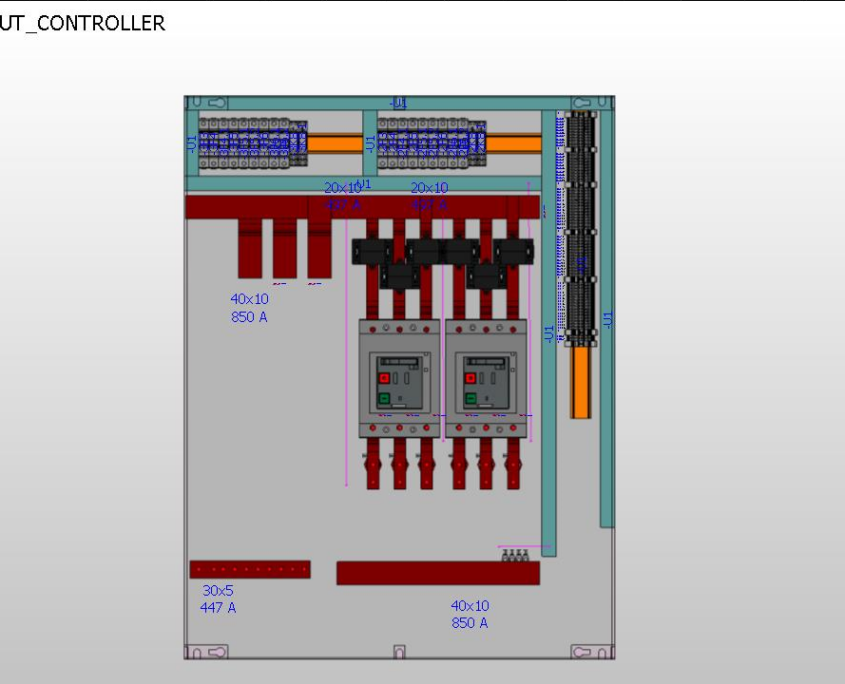
Task: Click the top mounting slot of the enclosure
Action: [x=215, y=100]
